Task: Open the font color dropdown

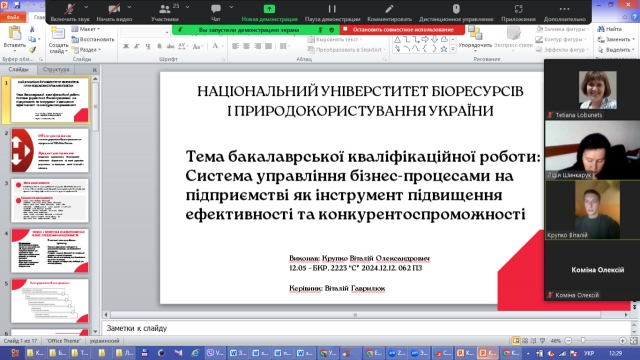Action: tap(223, 47)
